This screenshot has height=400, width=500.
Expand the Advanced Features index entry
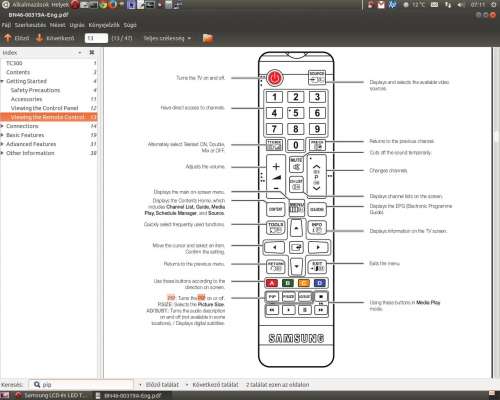pyautogui.click(x=2, y=144)
